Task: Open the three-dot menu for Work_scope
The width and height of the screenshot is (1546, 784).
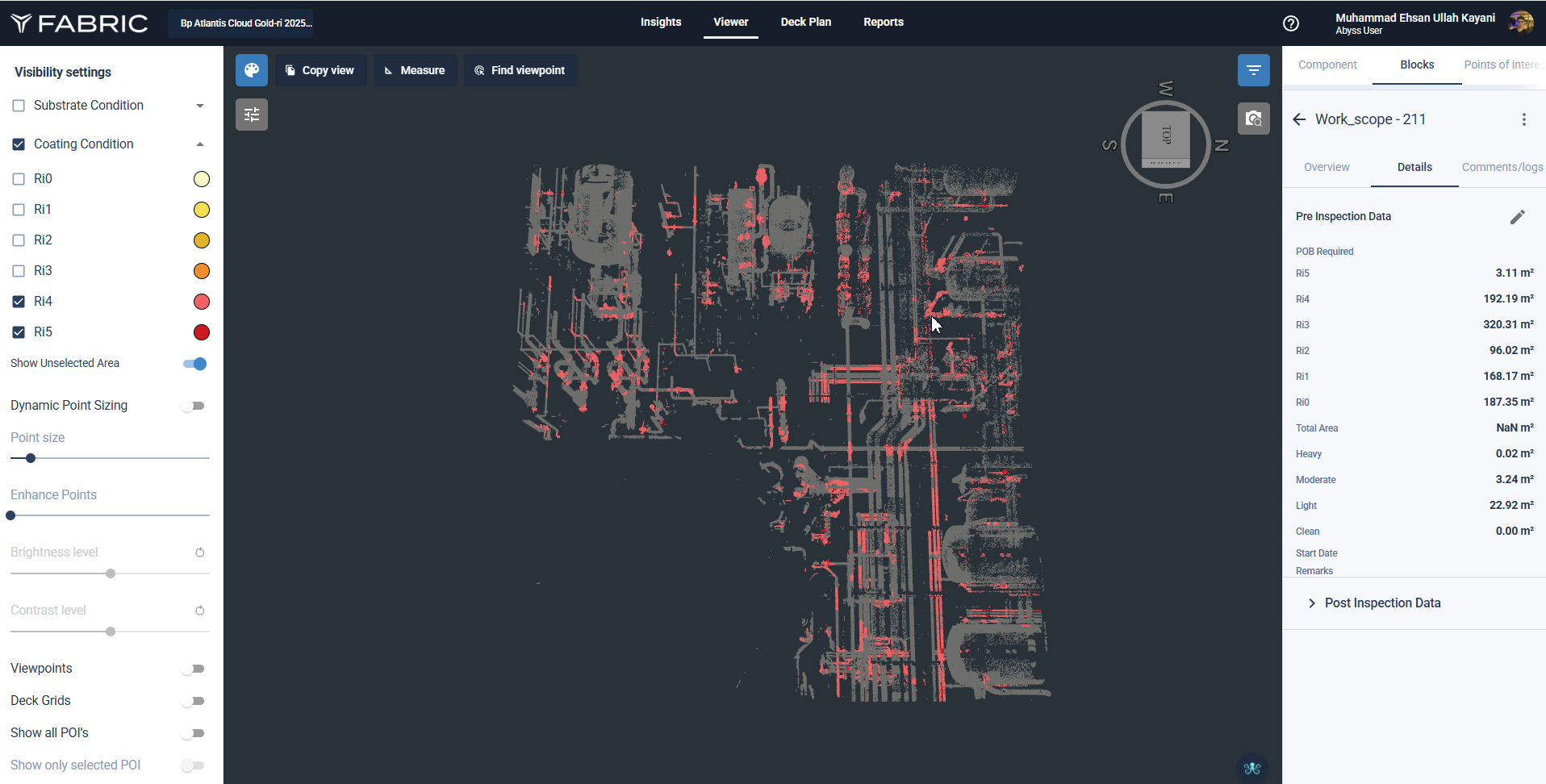Action: click(1523, 119)
